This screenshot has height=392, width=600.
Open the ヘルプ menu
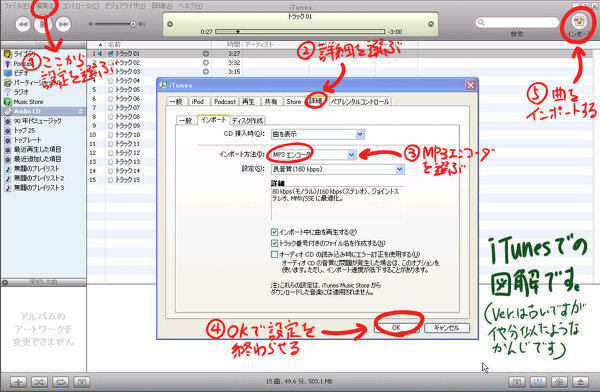[x=191, y=6]
